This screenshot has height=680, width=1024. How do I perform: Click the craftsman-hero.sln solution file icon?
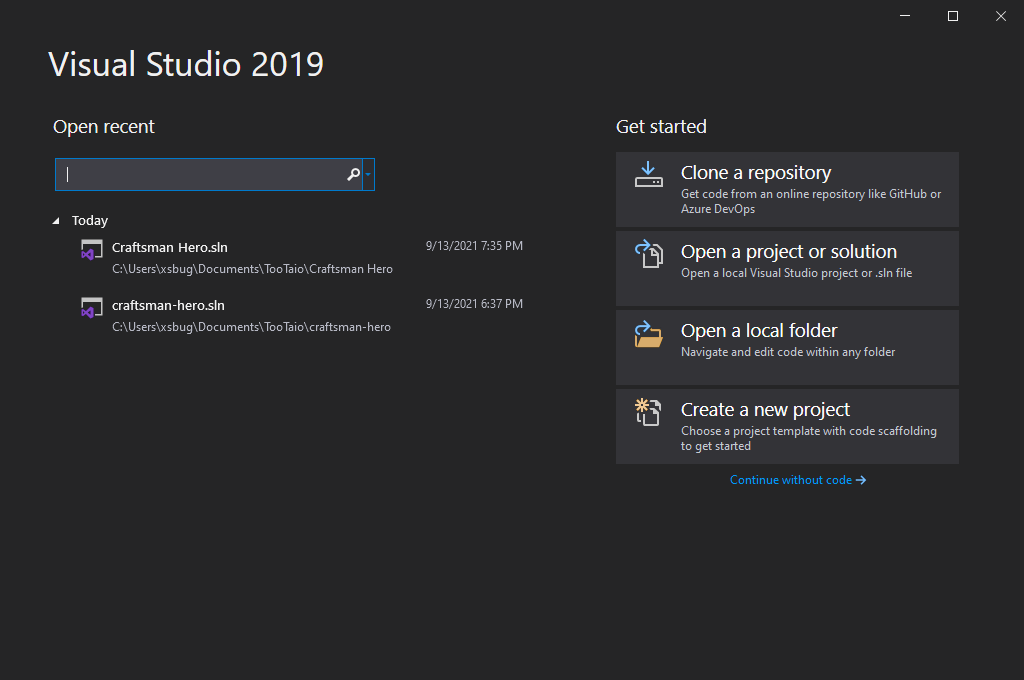click(x=92, y=308)
